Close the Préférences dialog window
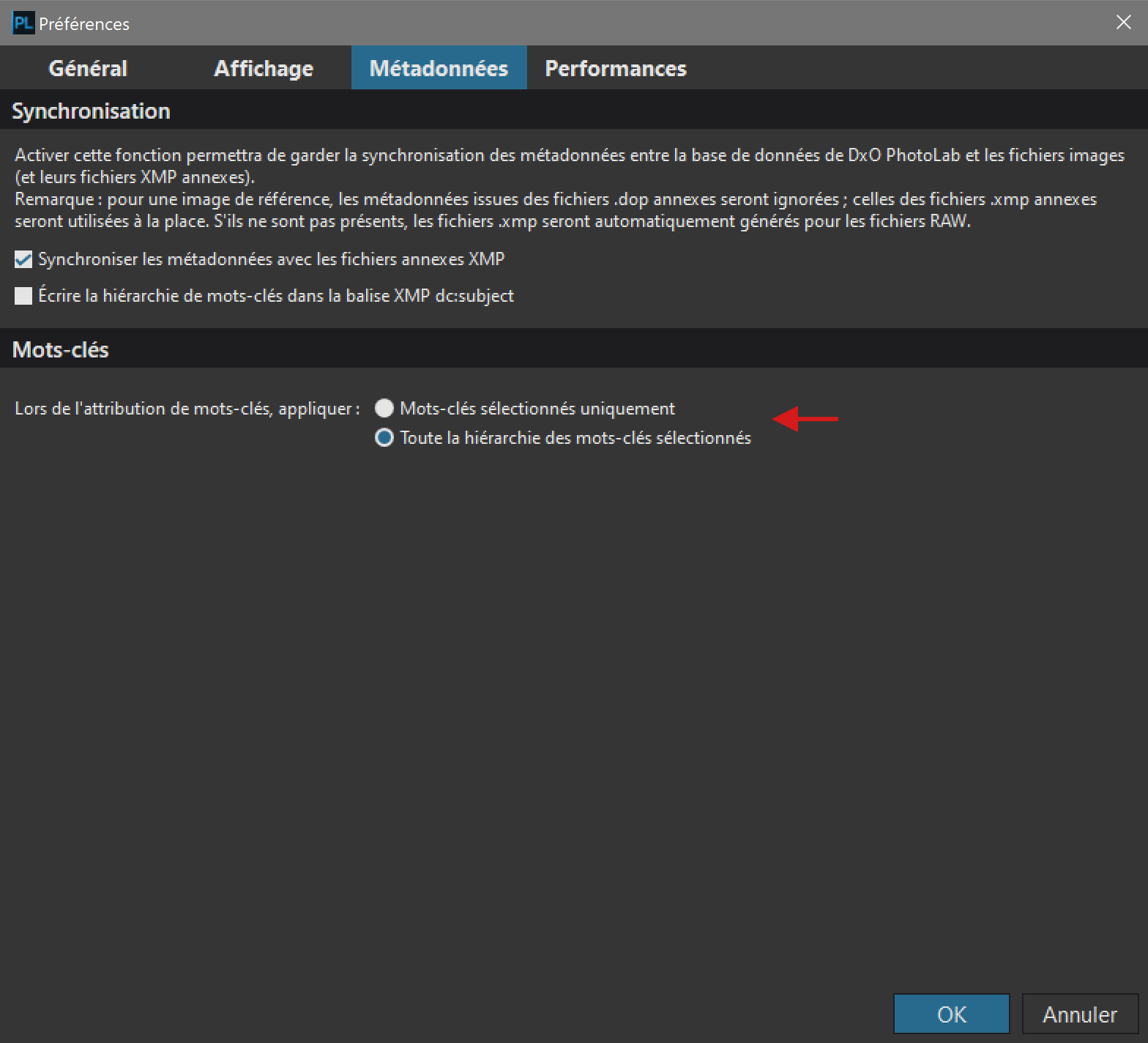Image resolution: width=1148 pixels, height=1043 pixels. coord(1123,23)
